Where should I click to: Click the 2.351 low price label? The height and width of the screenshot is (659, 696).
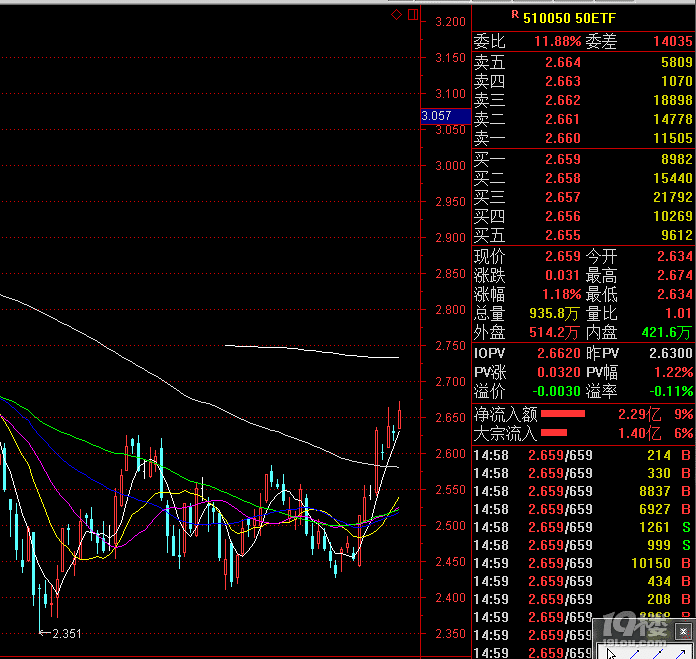click(67, 634)
